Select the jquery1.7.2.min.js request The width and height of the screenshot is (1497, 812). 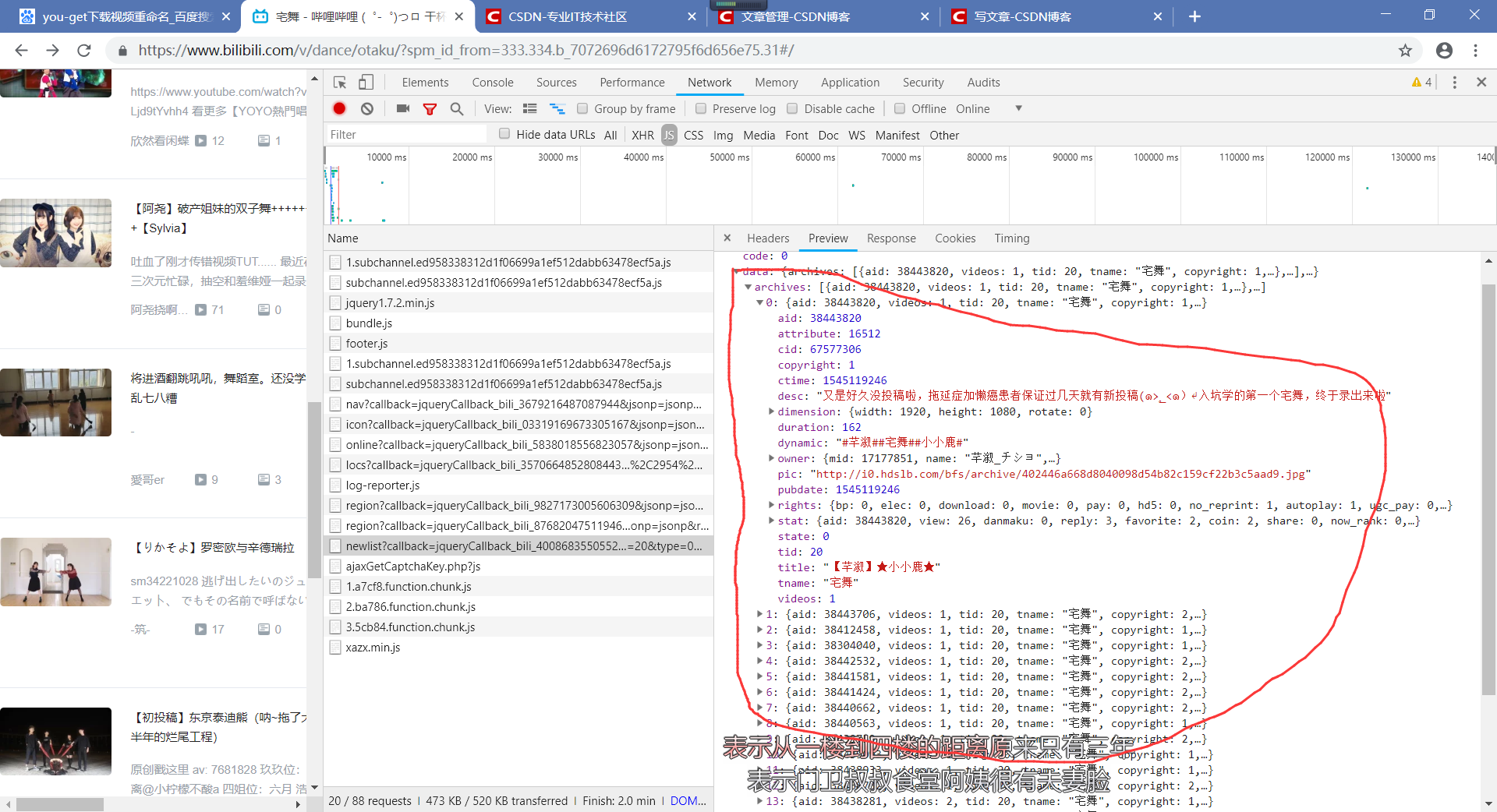coord(518,302)
